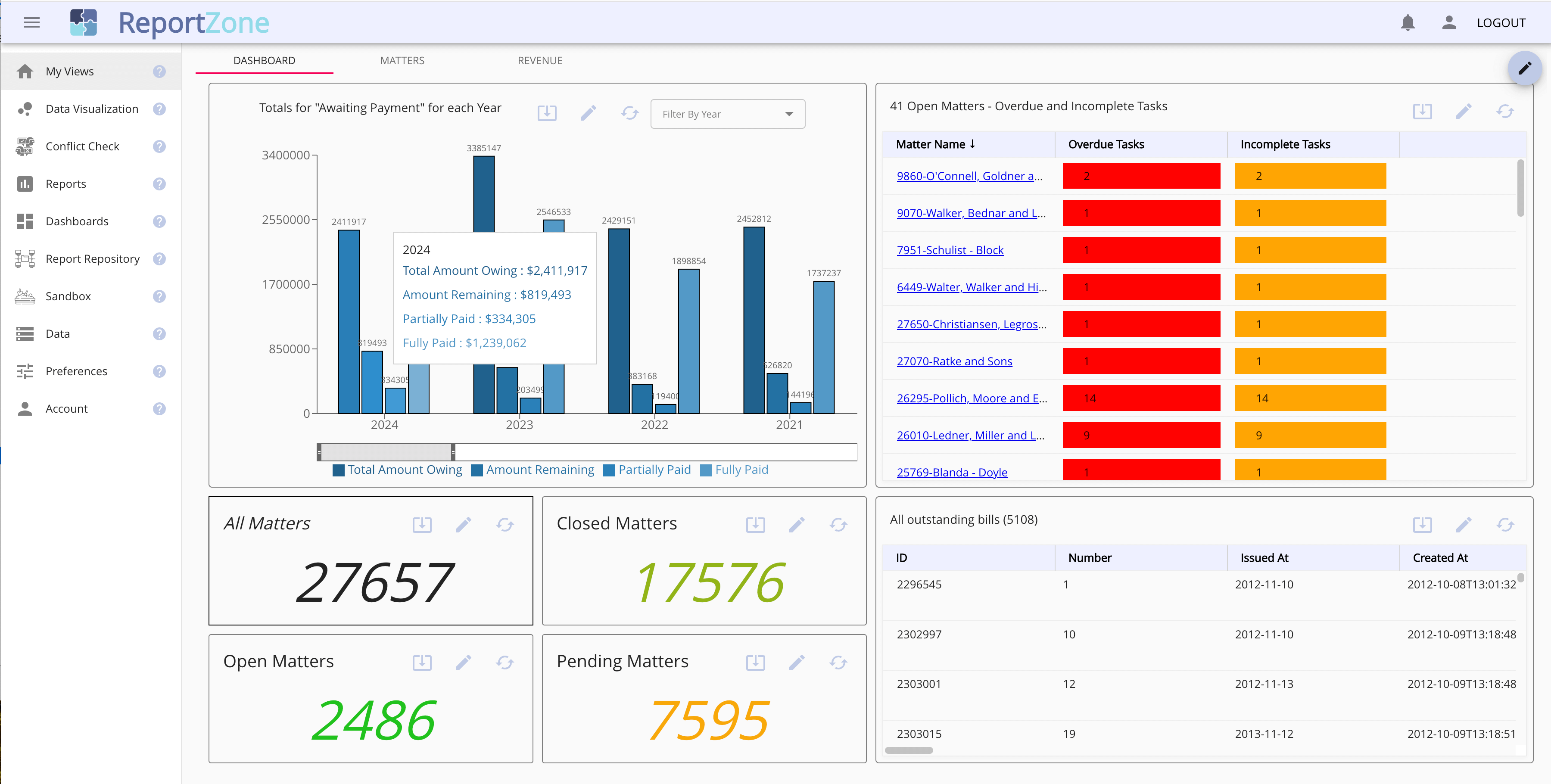Download the All outstanding bills table

[1422, 525]
